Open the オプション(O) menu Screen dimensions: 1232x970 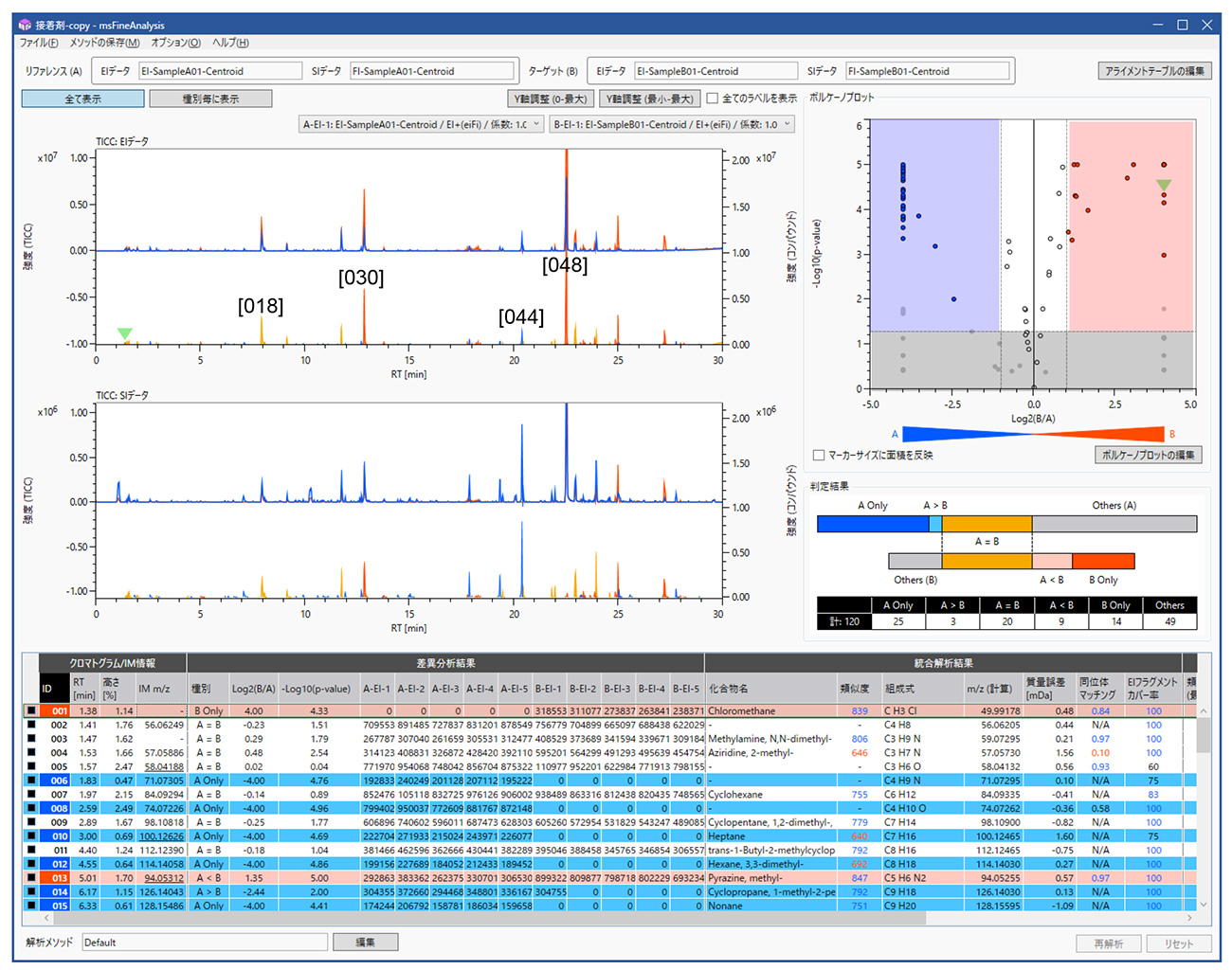(x=175, y=43)
